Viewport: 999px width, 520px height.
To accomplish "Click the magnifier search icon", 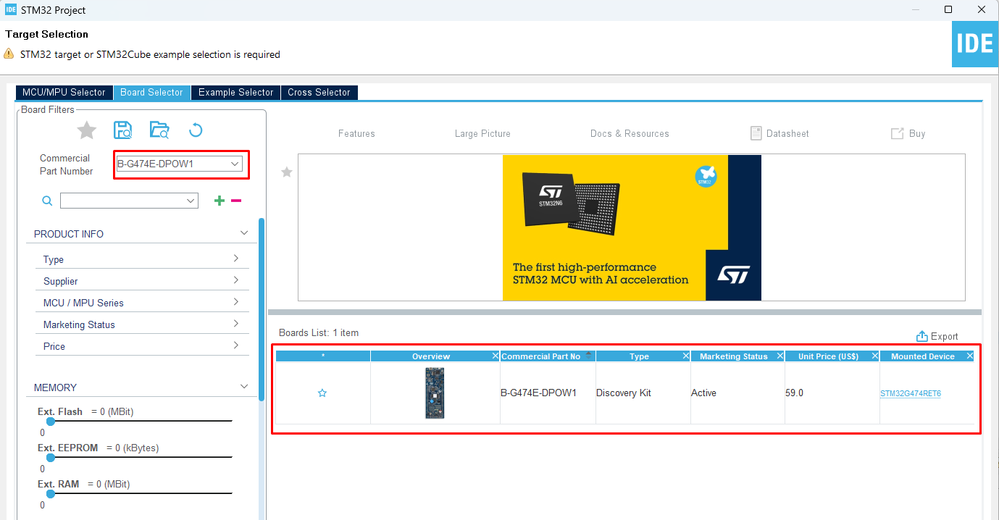I will point(47,201).
